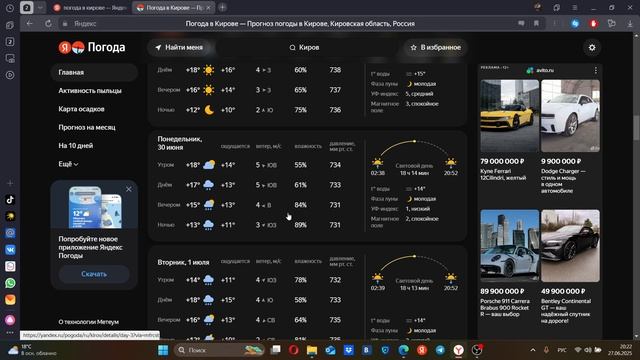Click the Кирoв city search field
This screenshot has width=640, height=360.
[x=304, y=48]
